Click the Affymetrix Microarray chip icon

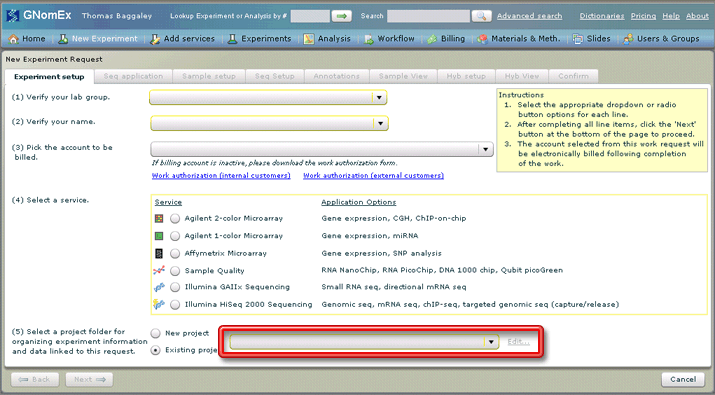159,253
